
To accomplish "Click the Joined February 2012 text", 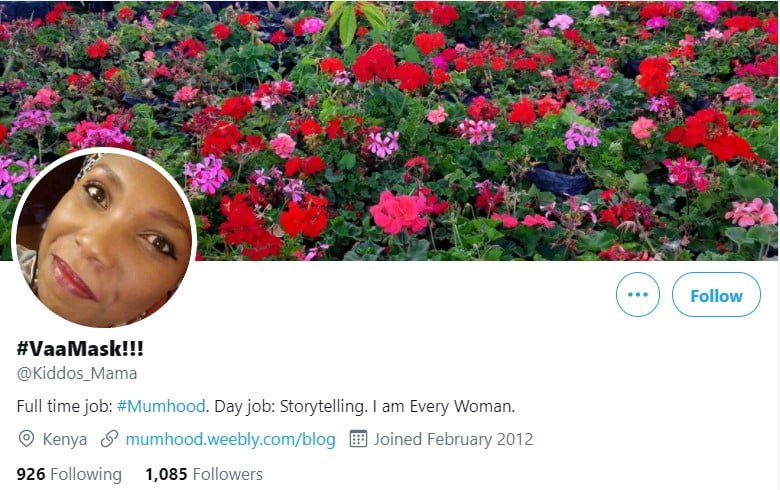I will pyautogui.click(x=453, y=439).
